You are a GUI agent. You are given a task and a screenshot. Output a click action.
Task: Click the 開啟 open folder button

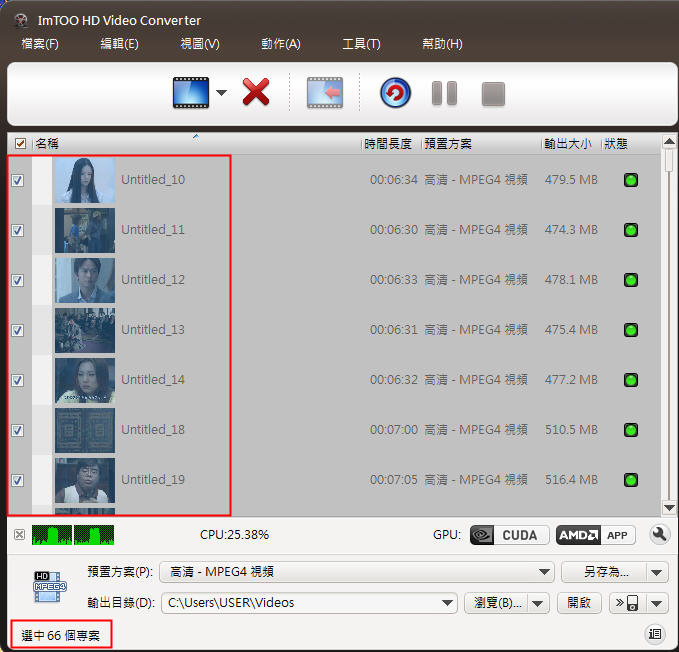pos(579,603)
